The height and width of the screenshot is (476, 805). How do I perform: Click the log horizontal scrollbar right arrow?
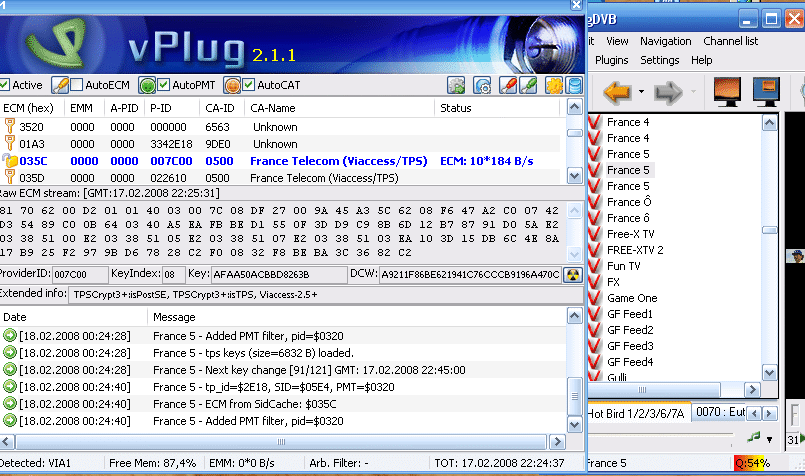click(557, 442)
